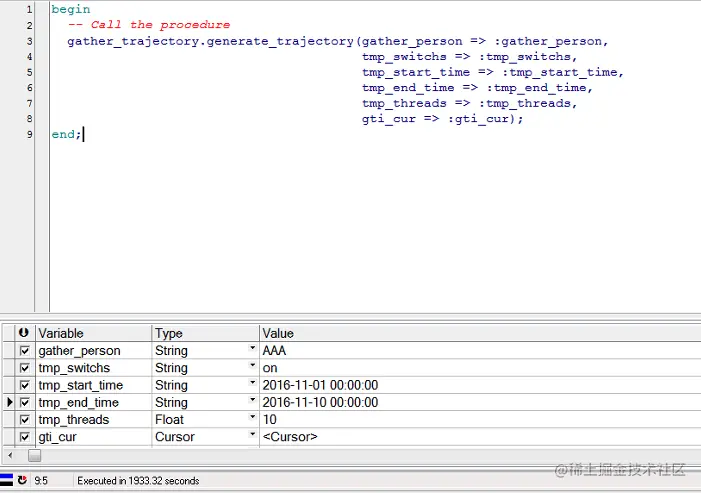Image resolution: width=701 pixels, height=493 pixels.
Task: Edit the value 10 for tmp_threads
Action: click(x=480, y=420)
